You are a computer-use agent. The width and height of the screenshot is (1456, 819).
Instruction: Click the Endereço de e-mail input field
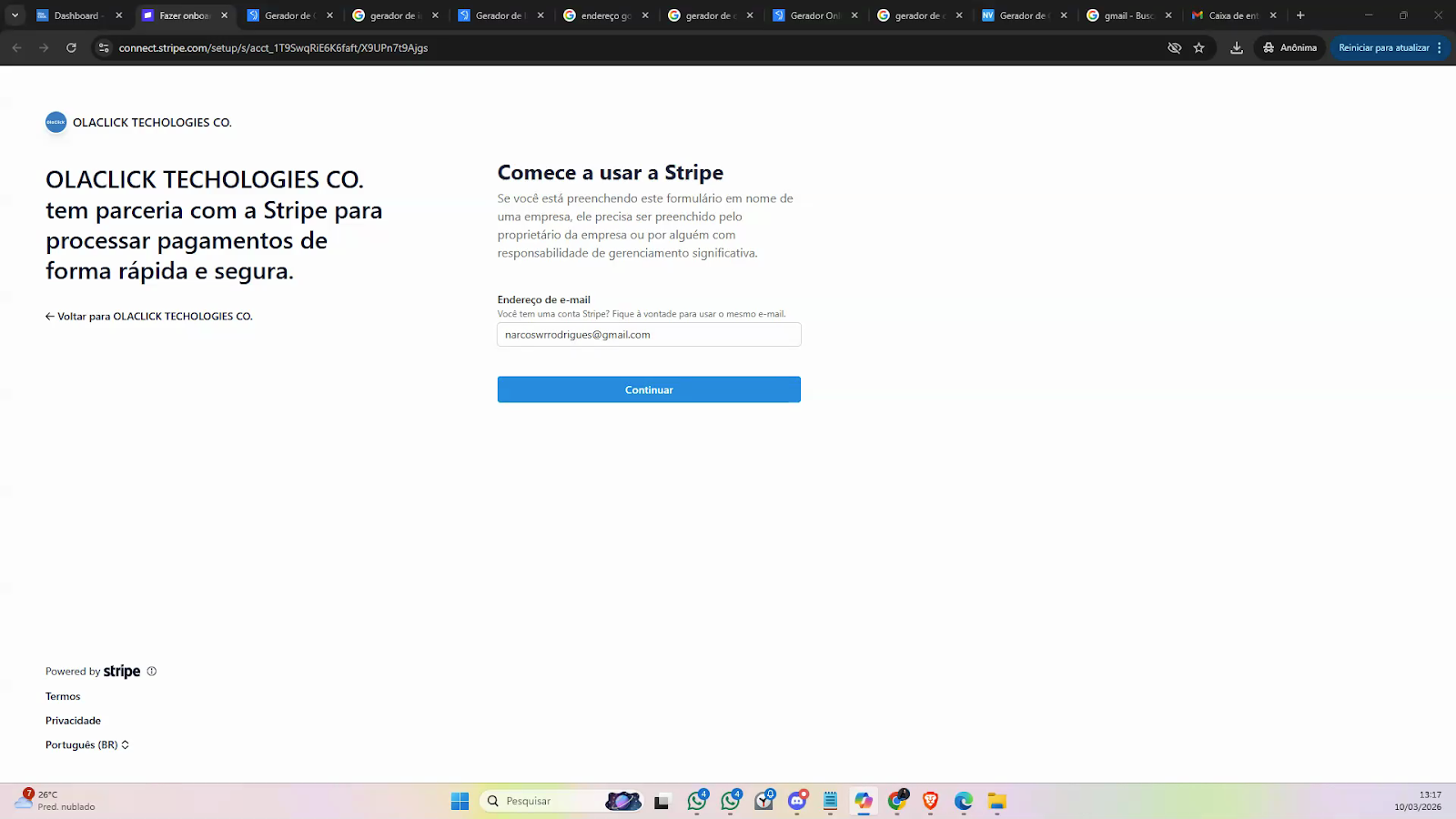tap(649, 335)
